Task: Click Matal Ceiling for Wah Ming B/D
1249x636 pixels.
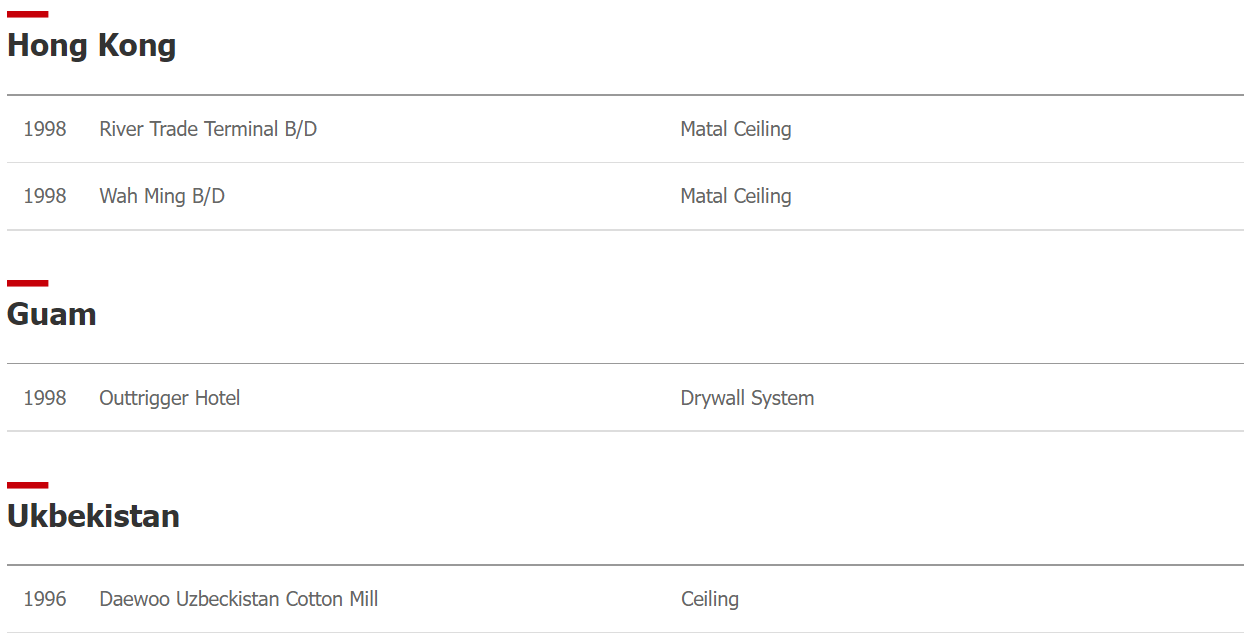Action: pos(736,196)
